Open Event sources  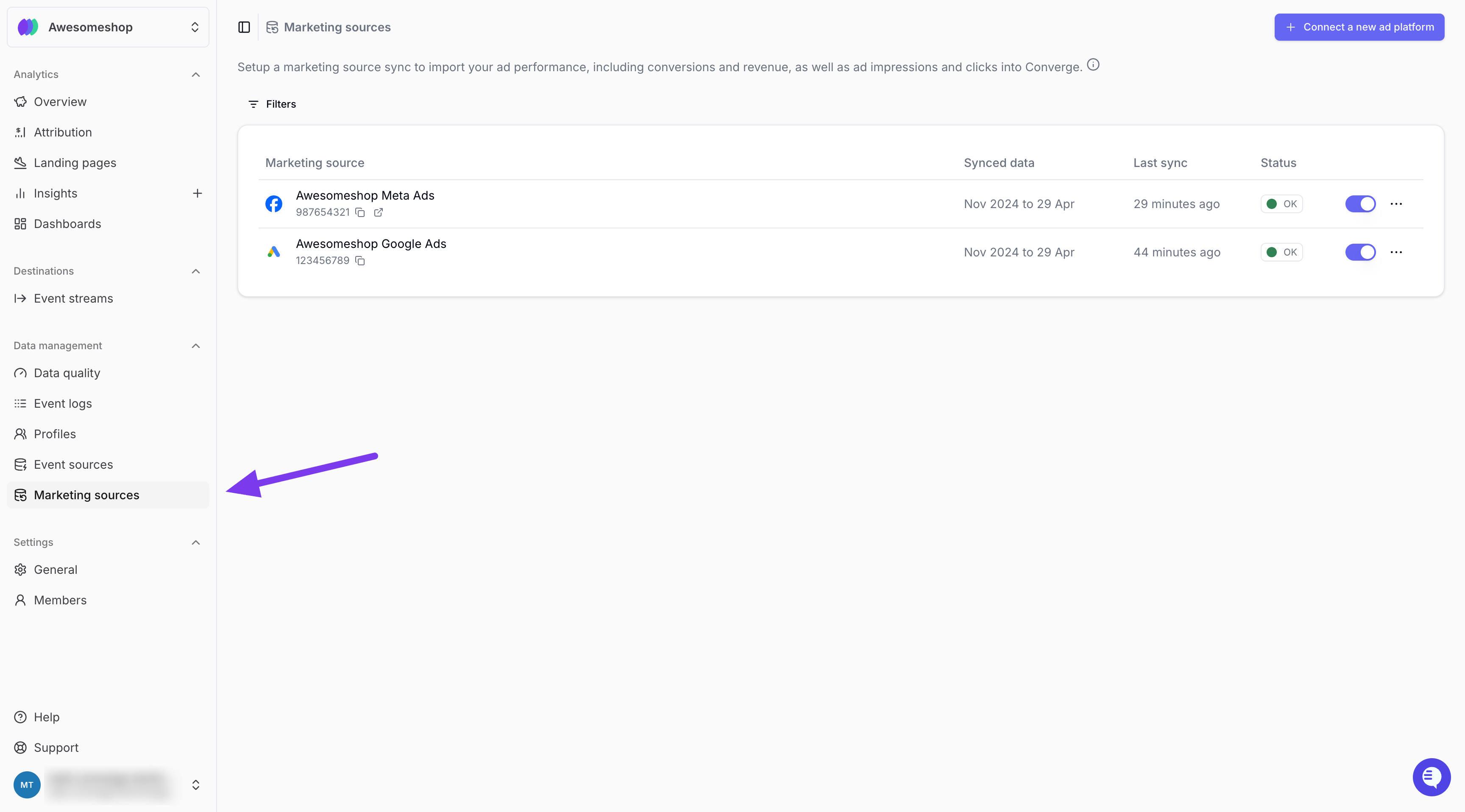(108, 464)
